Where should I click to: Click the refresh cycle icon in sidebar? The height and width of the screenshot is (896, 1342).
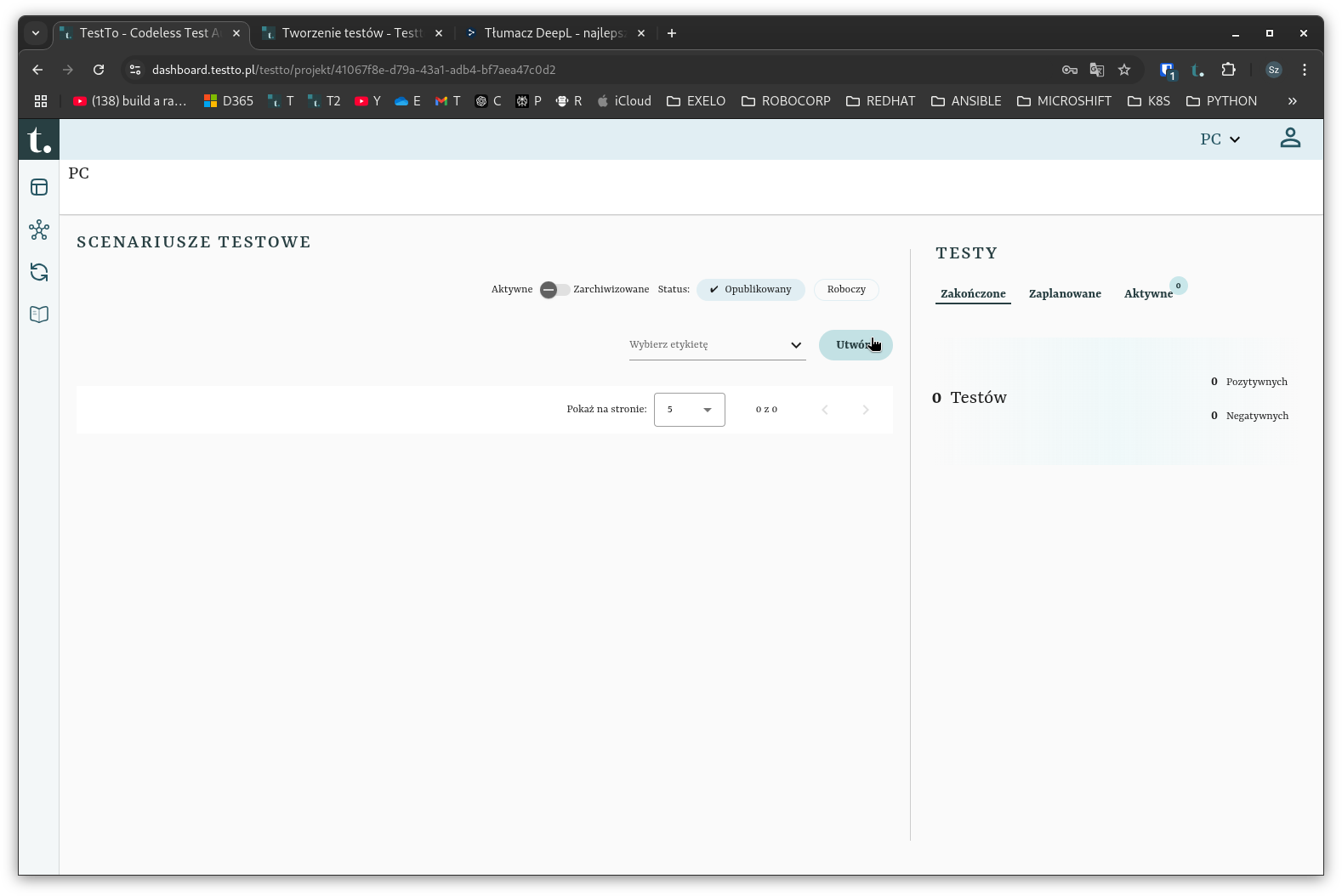[x=39, y=272]
